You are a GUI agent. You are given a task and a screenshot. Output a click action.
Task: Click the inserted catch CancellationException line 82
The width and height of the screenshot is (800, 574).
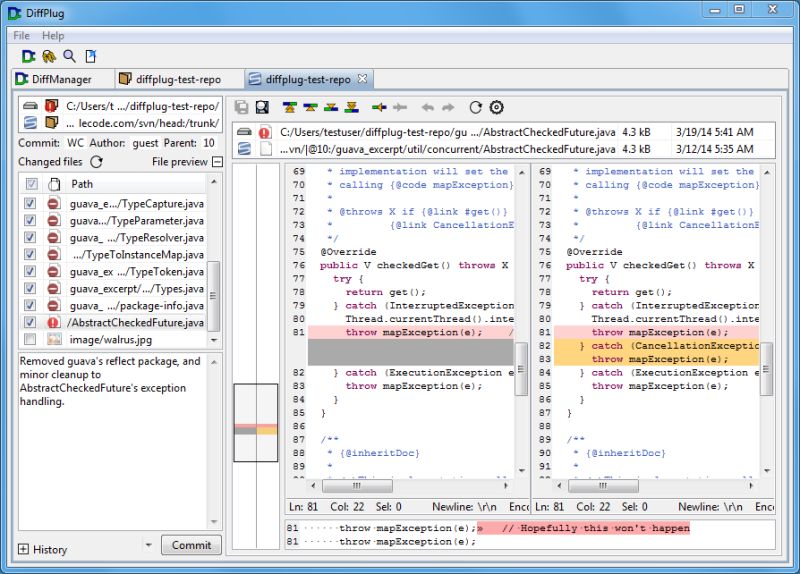(x=656, y=345)
